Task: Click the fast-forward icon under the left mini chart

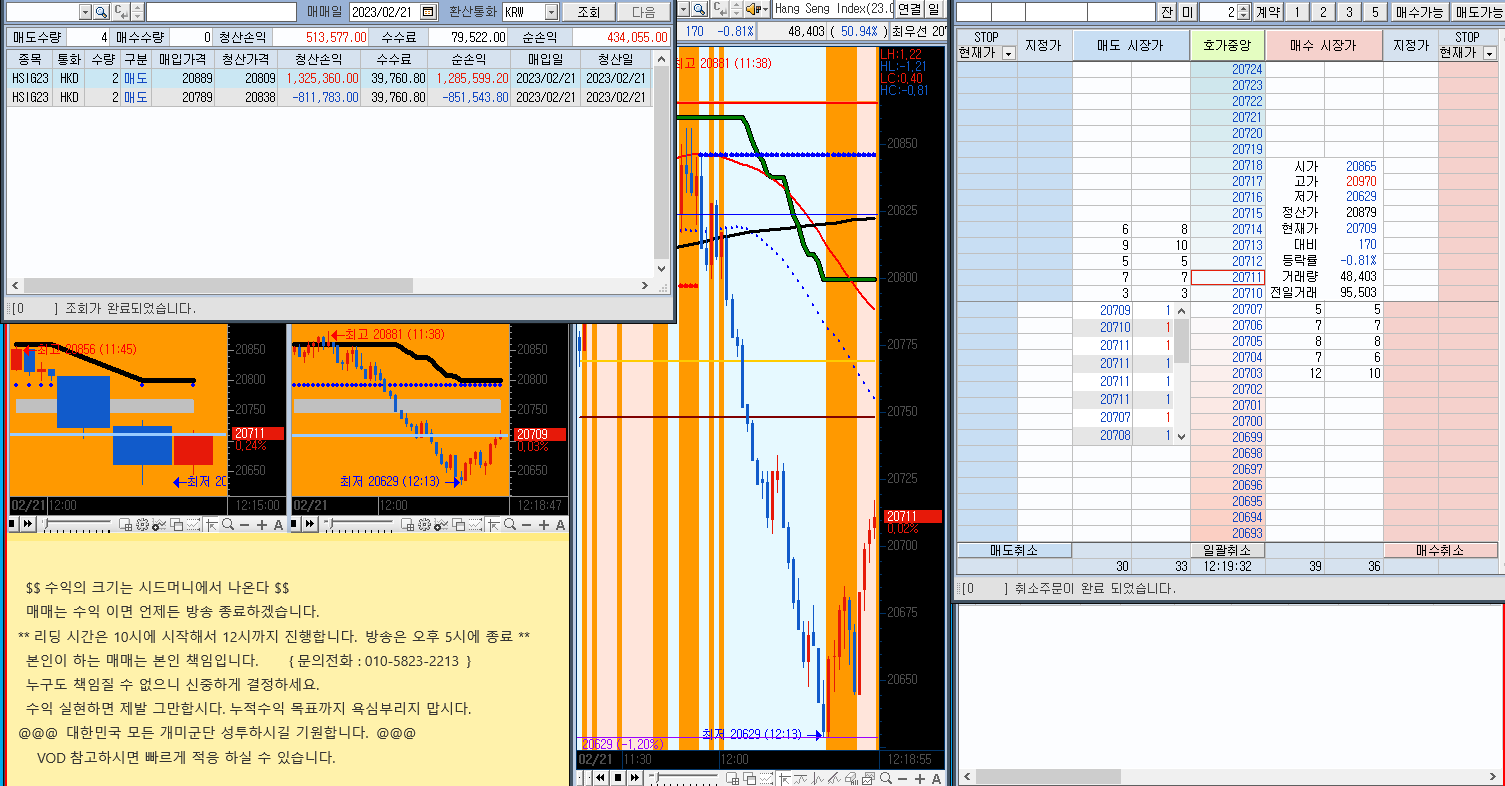Action: (x=27, y=525)
